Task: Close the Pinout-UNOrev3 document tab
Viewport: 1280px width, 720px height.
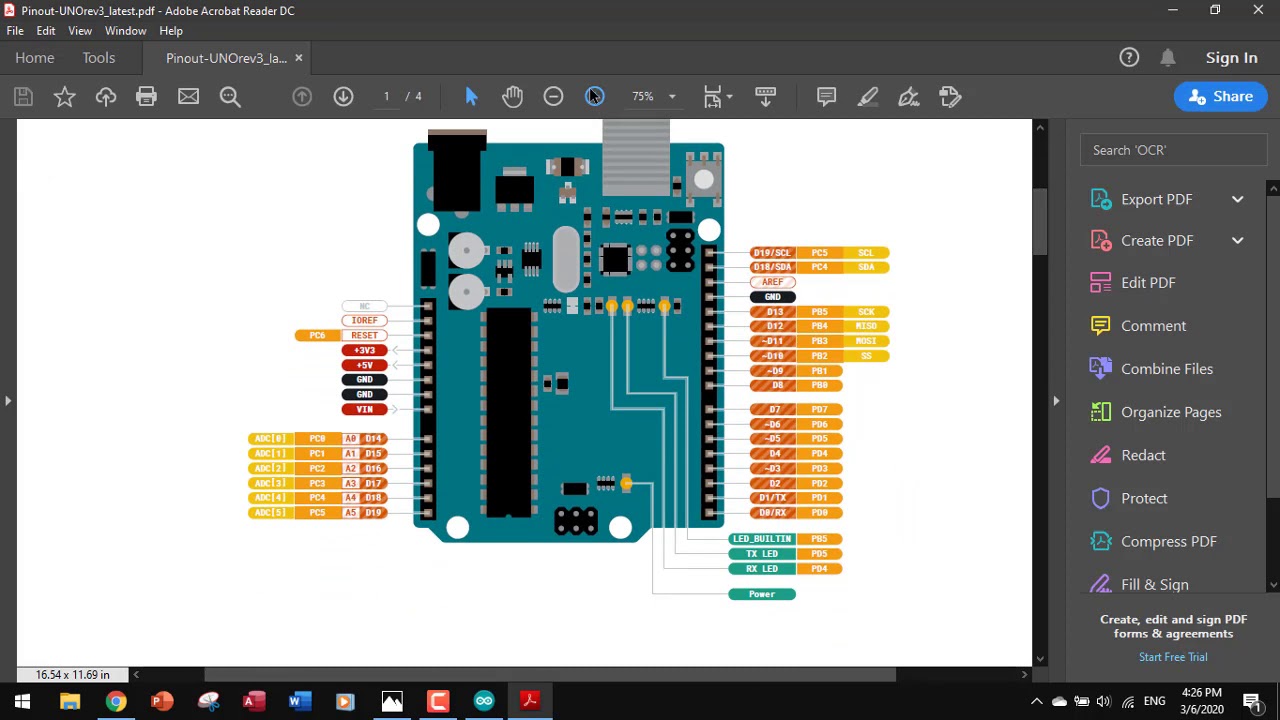Action: pyautogui.click(x=298, y=58)
